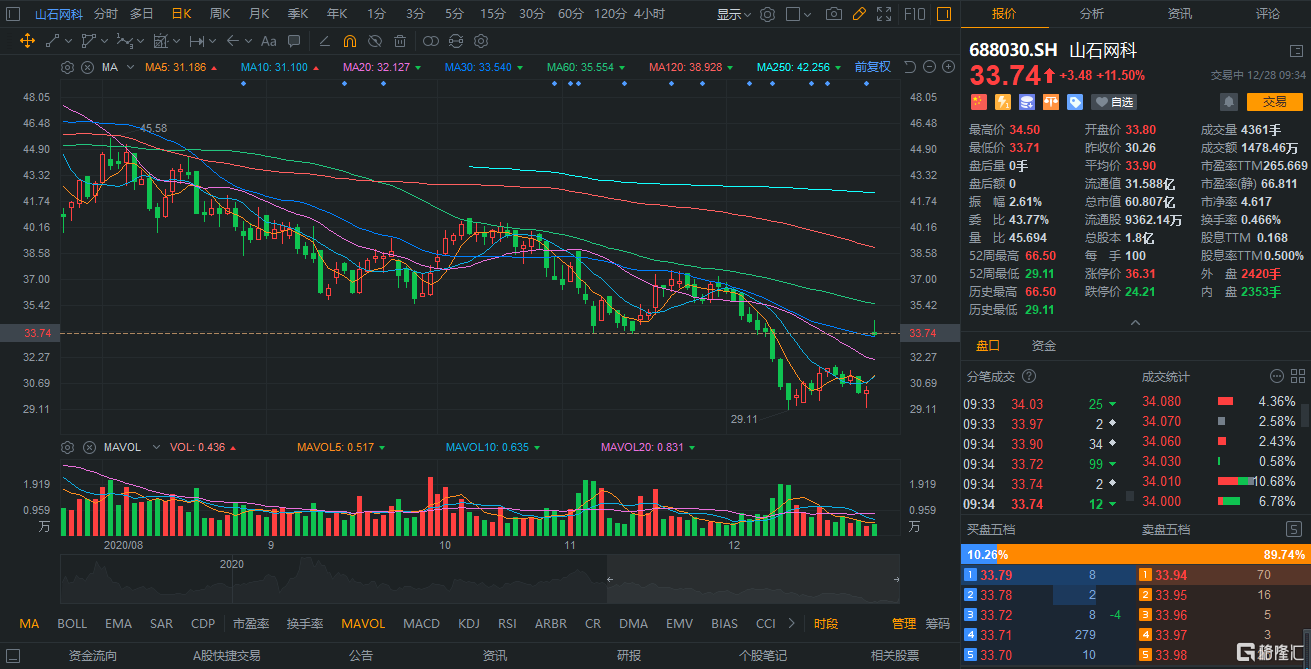Open the 评论 comments tab

[x=1267, y=14]
